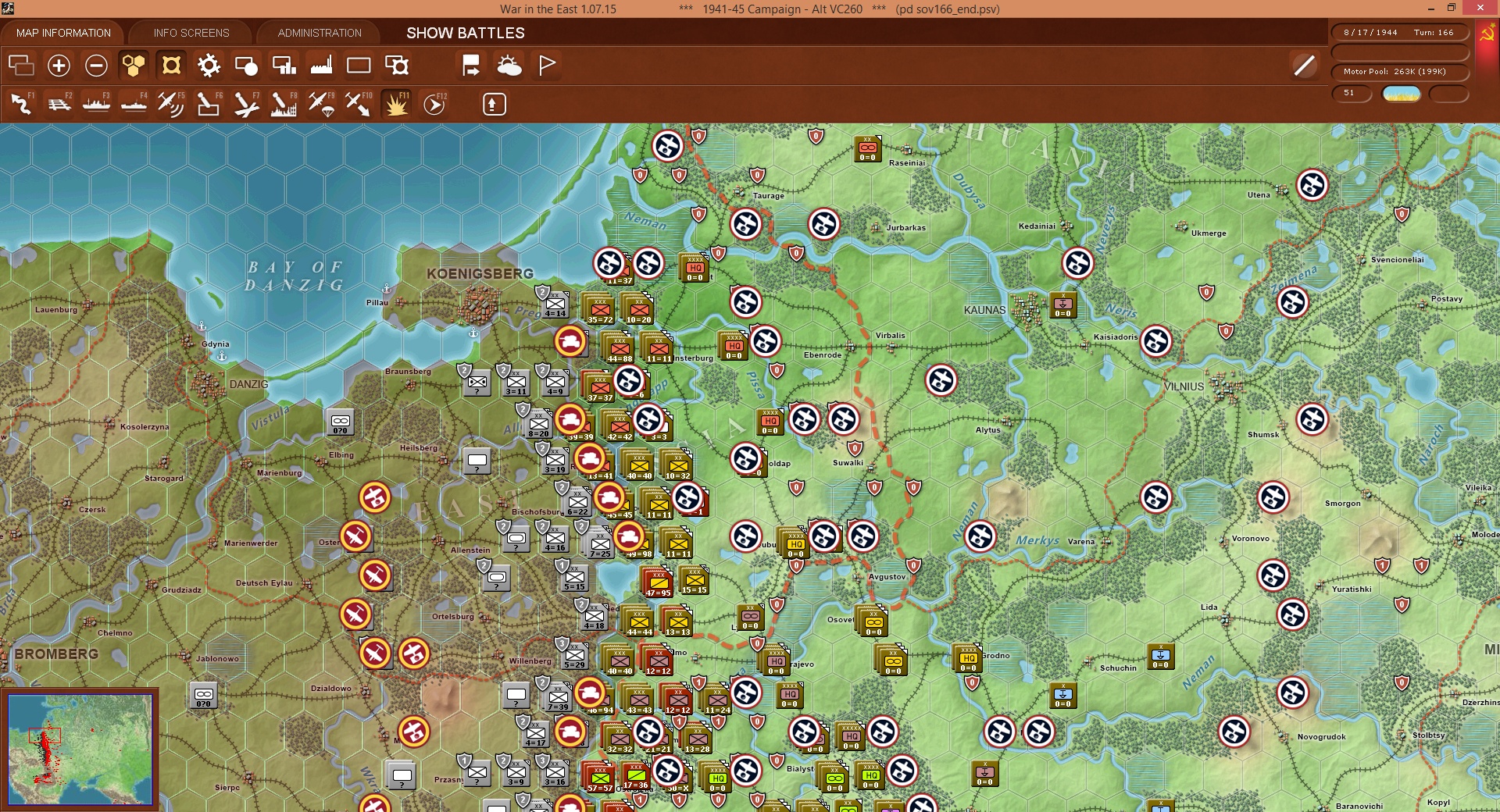The width and height of the screenshot is (1500, 812).
Task: Zoom out with the minus icon
Action: [x=96, y=66]
